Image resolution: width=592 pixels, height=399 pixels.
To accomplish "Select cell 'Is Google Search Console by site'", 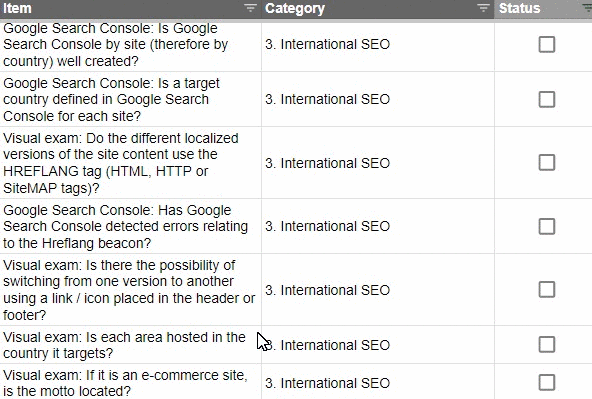I will 131,45.
